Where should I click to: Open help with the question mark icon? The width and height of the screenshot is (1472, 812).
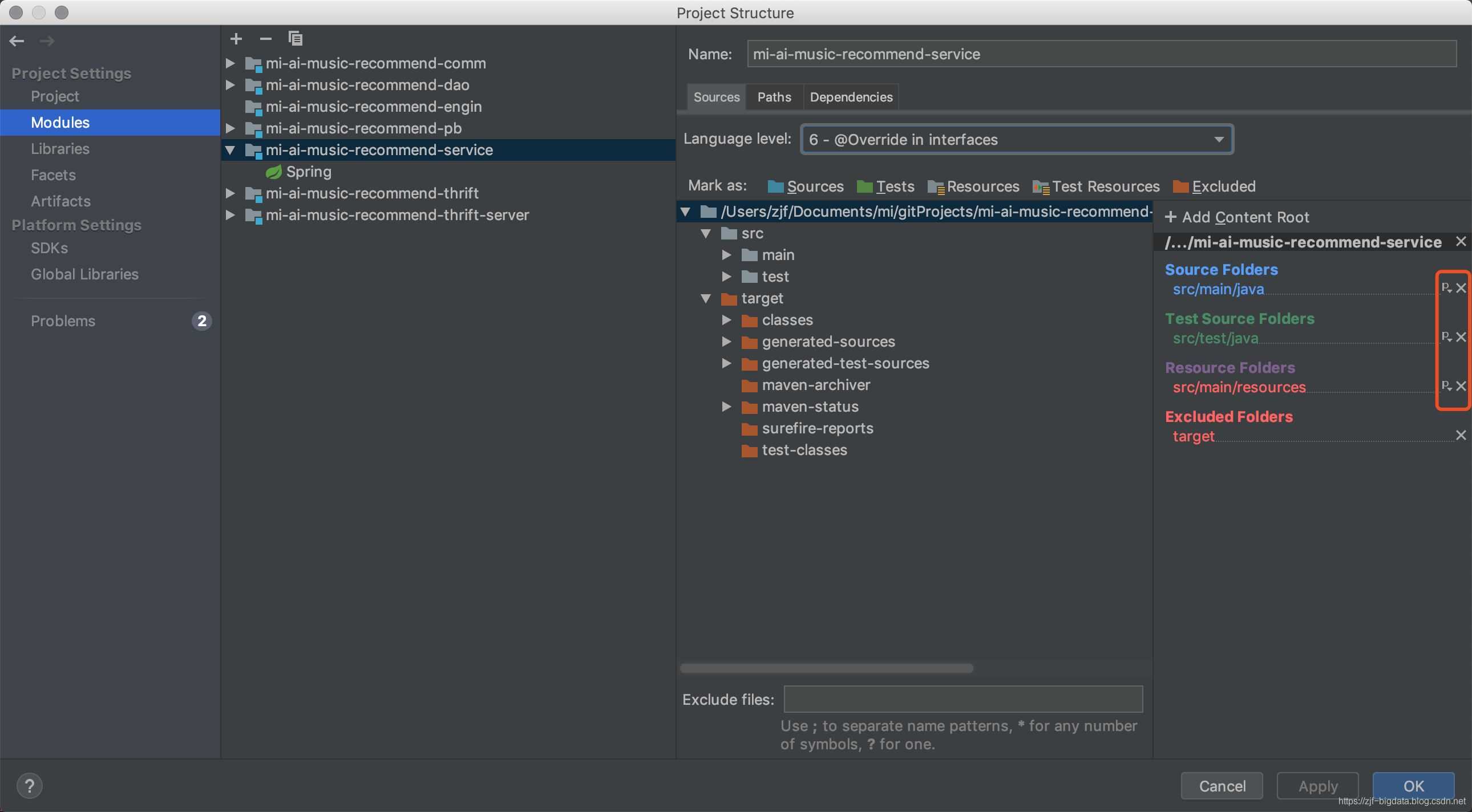31,785
